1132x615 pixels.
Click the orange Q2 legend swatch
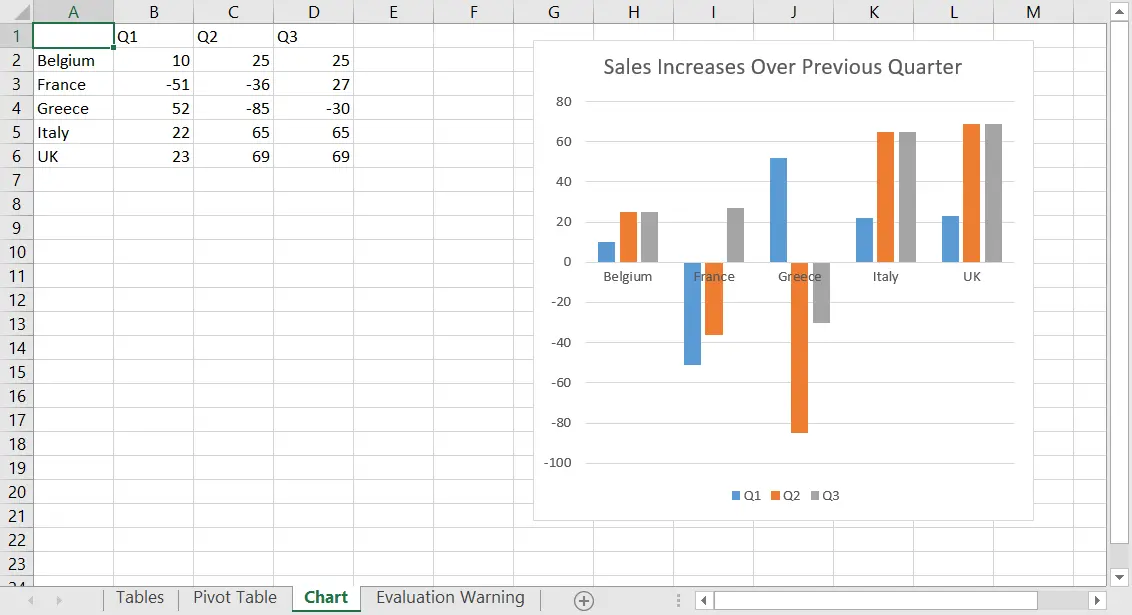click(775, 496)
